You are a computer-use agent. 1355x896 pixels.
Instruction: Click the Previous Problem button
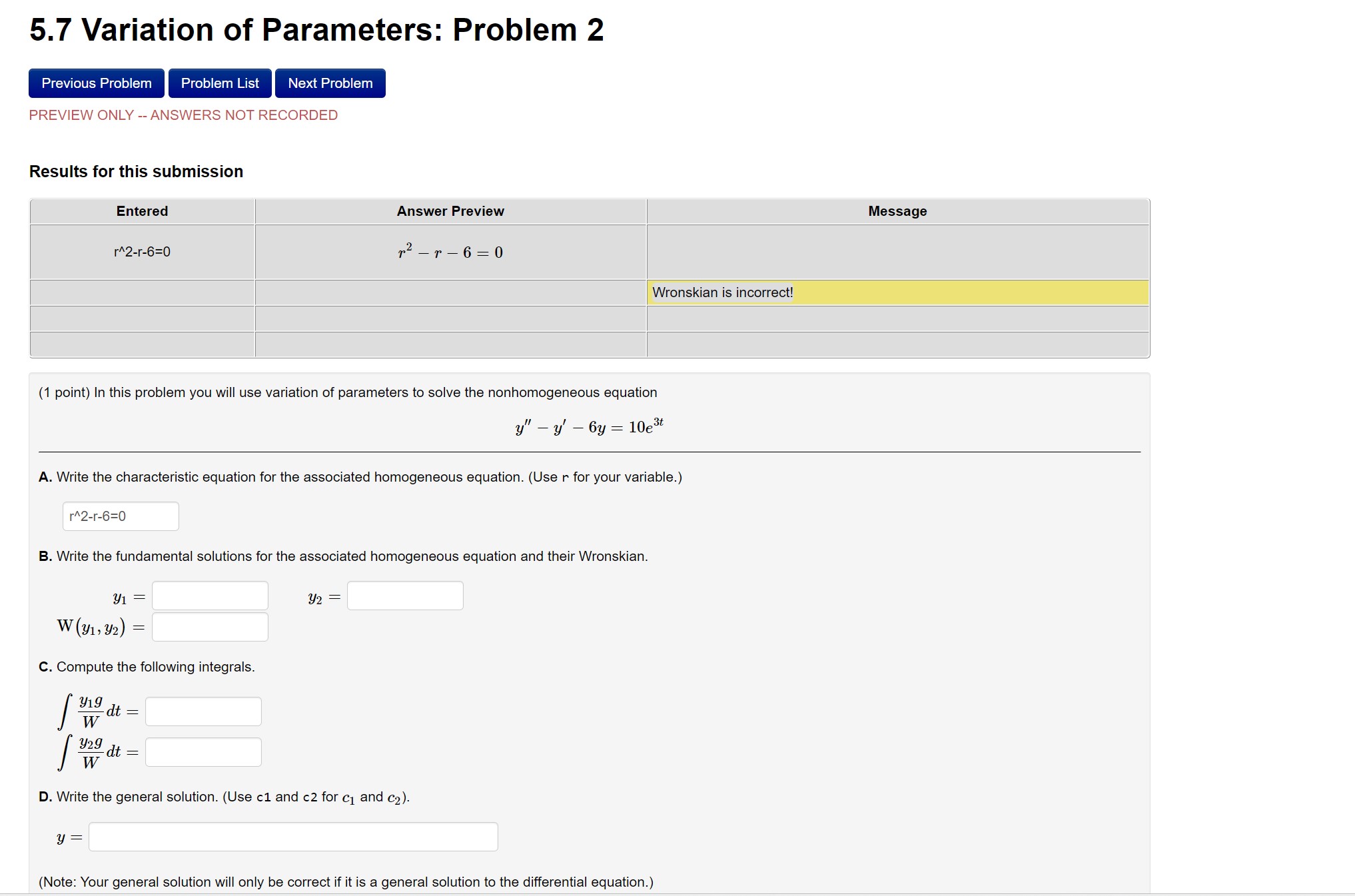(x=95, y=83)
